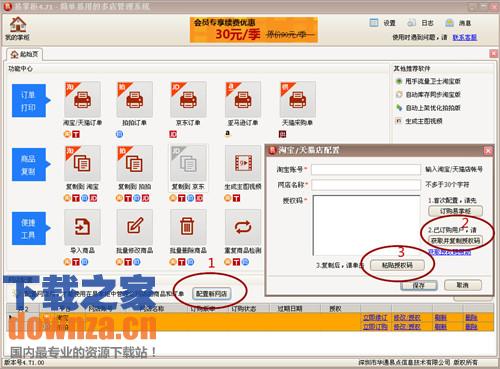Click 删除 in the 立即续订 row
500x369 pixels.
471,318
